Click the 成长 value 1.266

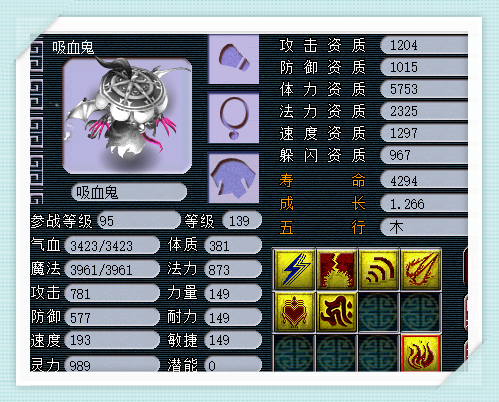click(x=424, y=203)
